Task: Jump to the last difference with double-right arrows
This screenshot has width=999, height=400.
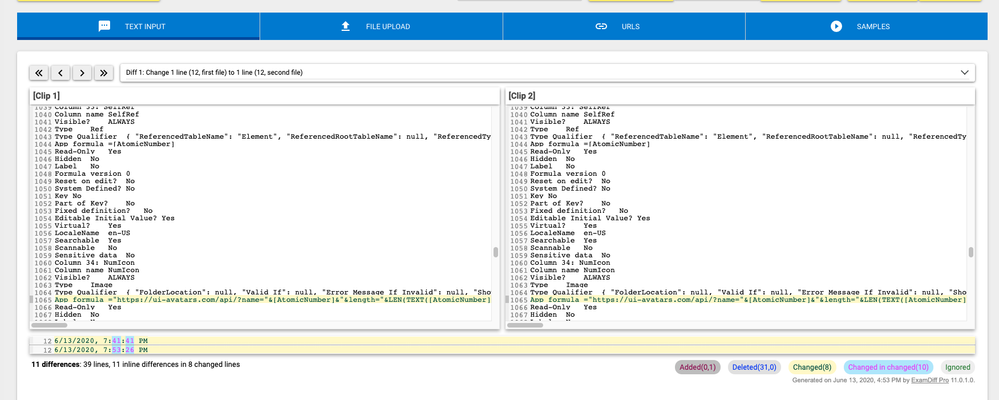Action: point(104,73)
